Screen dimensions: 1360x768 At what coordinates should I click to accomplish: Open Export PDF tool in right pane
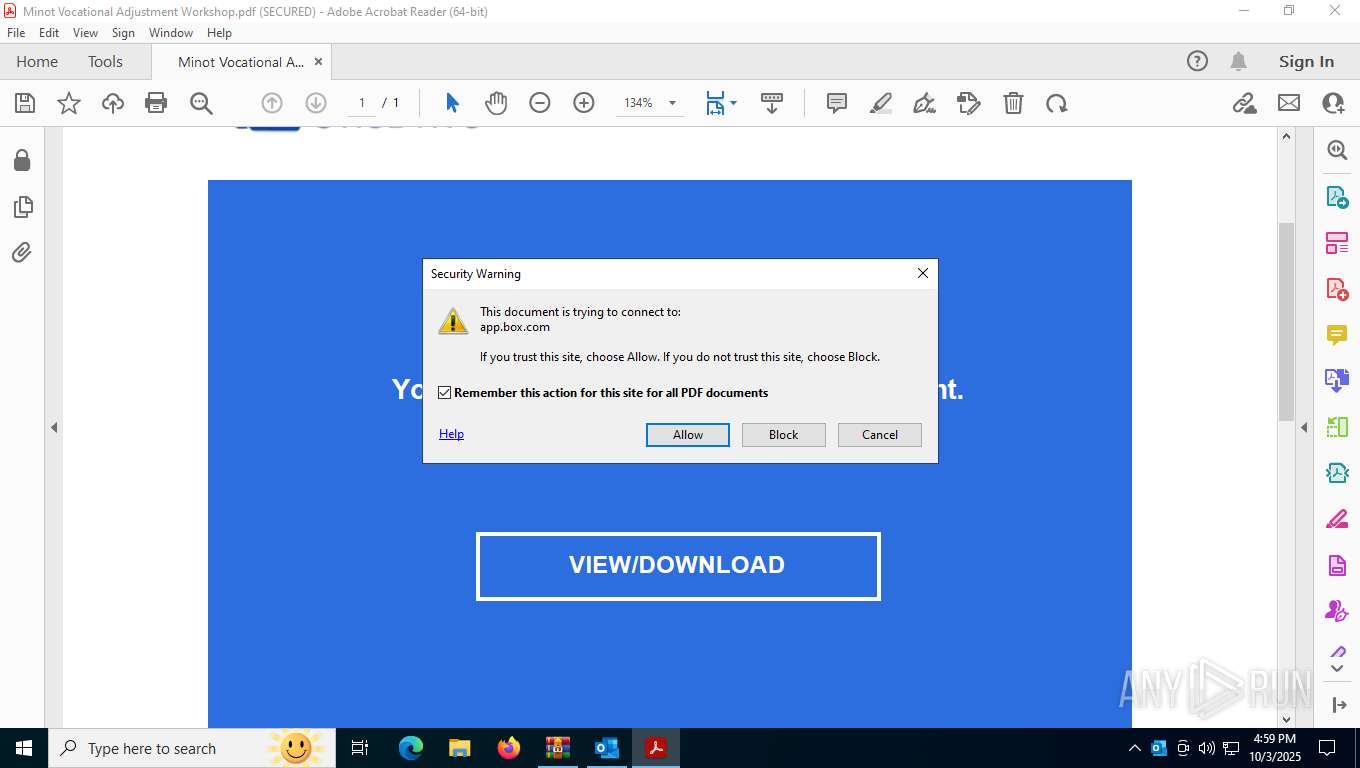tap(1337, 196)
